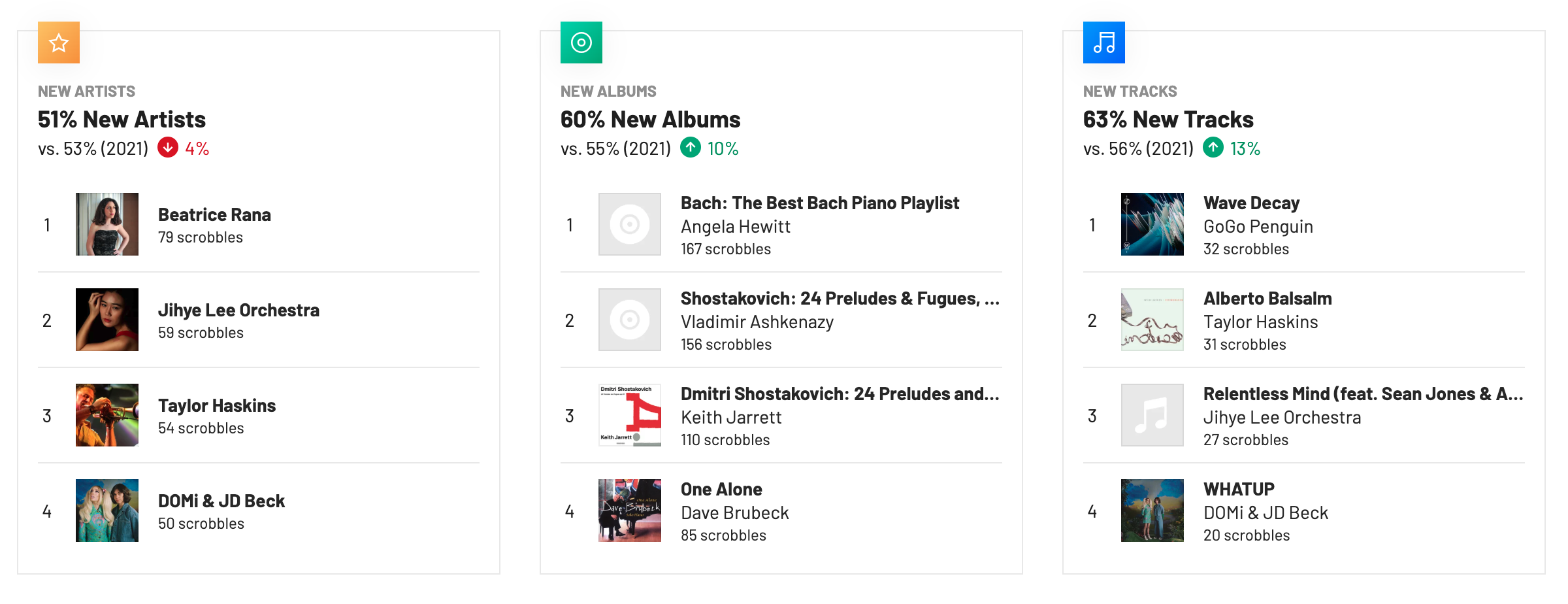The width and height of the screenshot is (1568, 604).
Task: Open the Angela Hewitt artist link
Action: 736,226
